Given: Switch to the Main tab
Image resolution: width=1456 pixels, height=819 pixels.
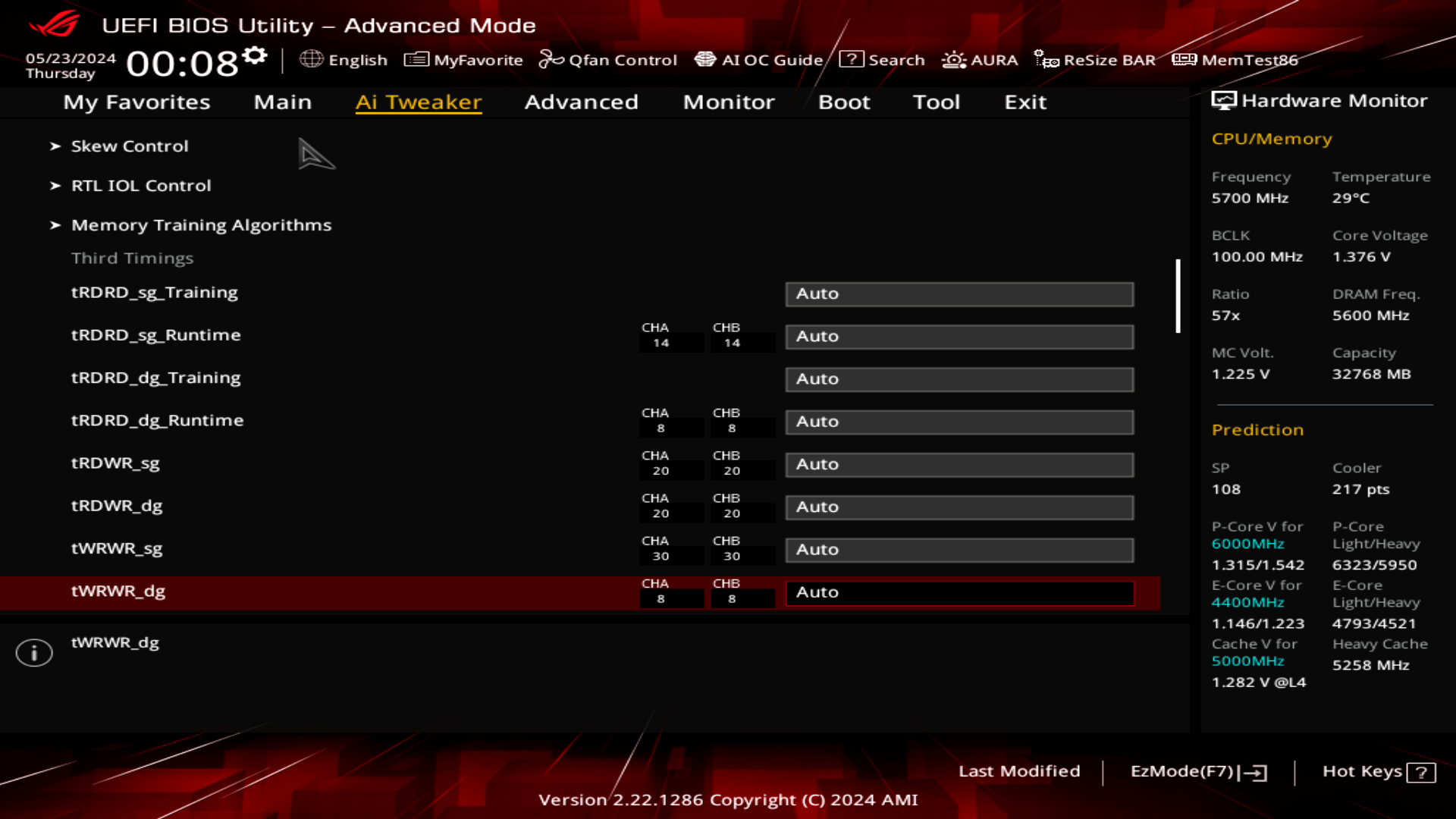Looking at the screenshot, I should (x=283, y=102).
